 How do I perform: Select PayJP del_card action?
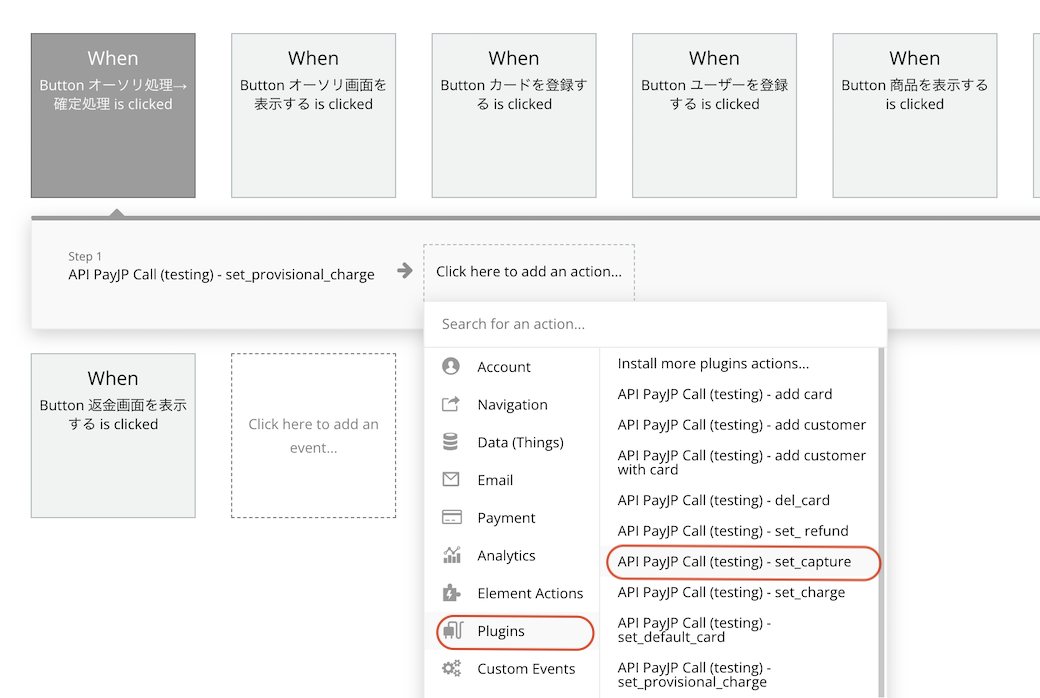[724, 500]
